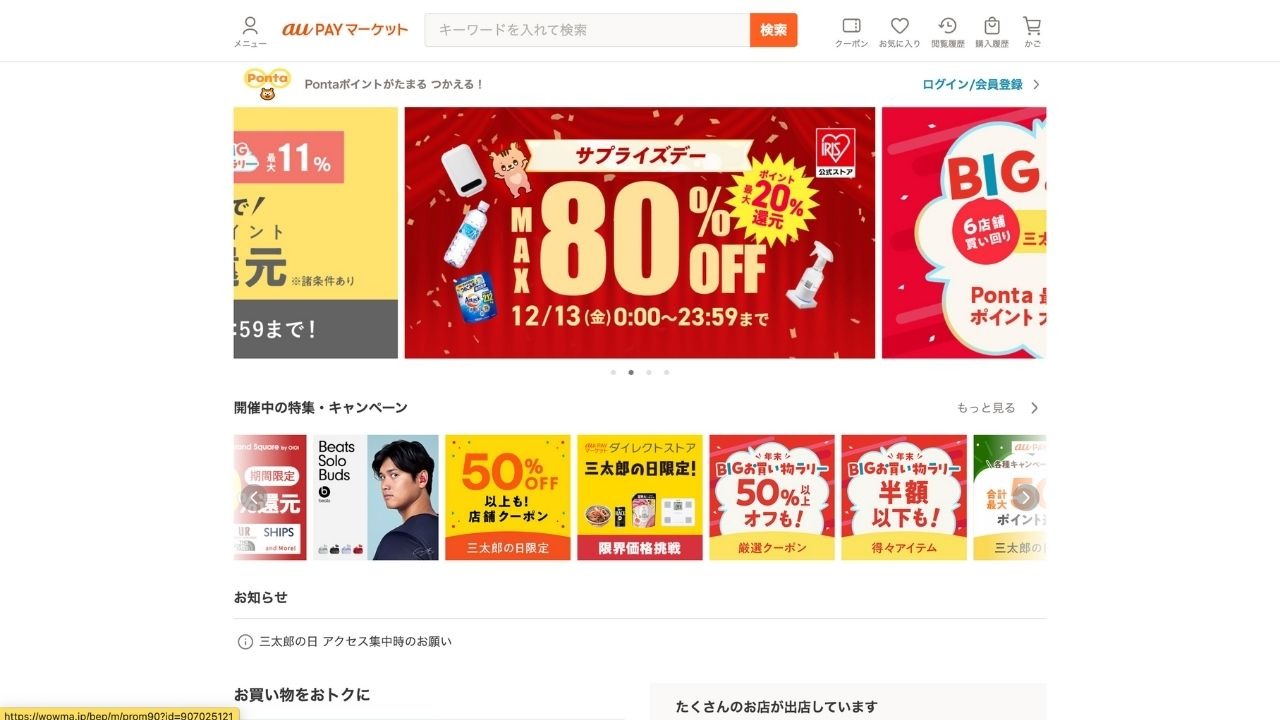
Task: Open お気に入り heart icon
Action: click(x=899, y=31)
